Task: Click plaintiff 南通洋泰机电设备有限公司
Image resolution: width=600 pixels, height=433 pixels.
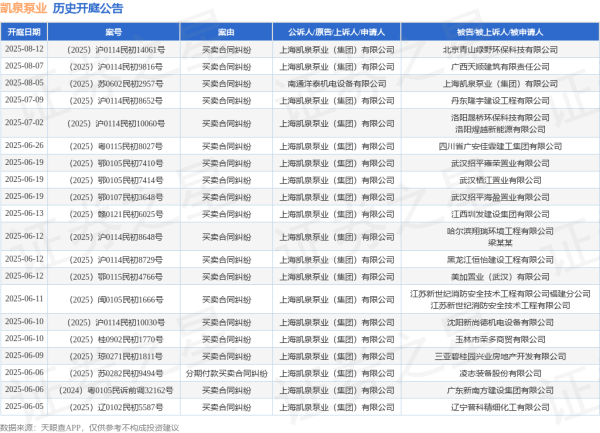Action: click(x=337, y=84)
